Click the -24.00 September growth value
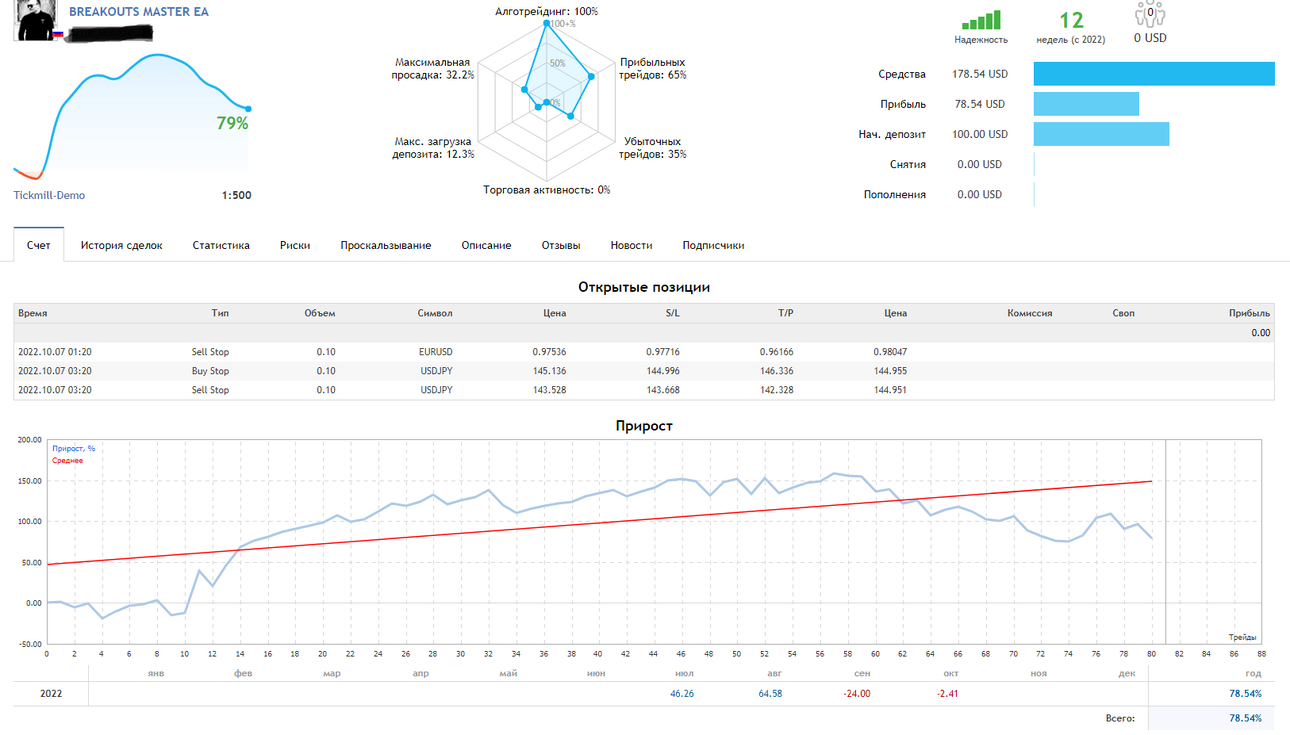The width and height of the screenshot is (1290, 735). 856,693
